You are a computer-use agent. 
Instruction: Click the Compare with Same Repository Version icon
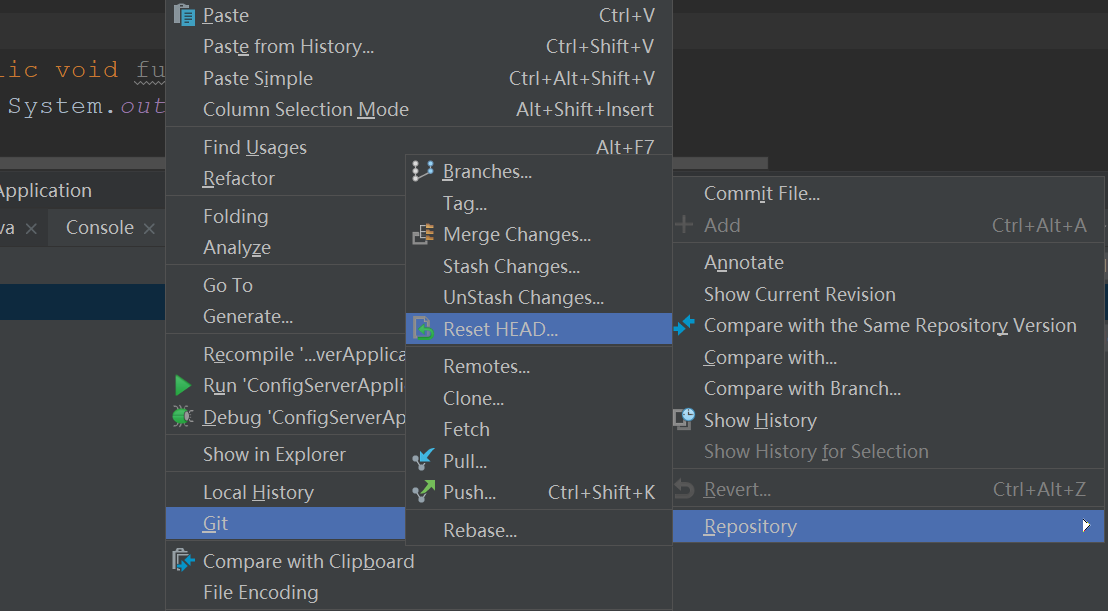pos(684,325)
